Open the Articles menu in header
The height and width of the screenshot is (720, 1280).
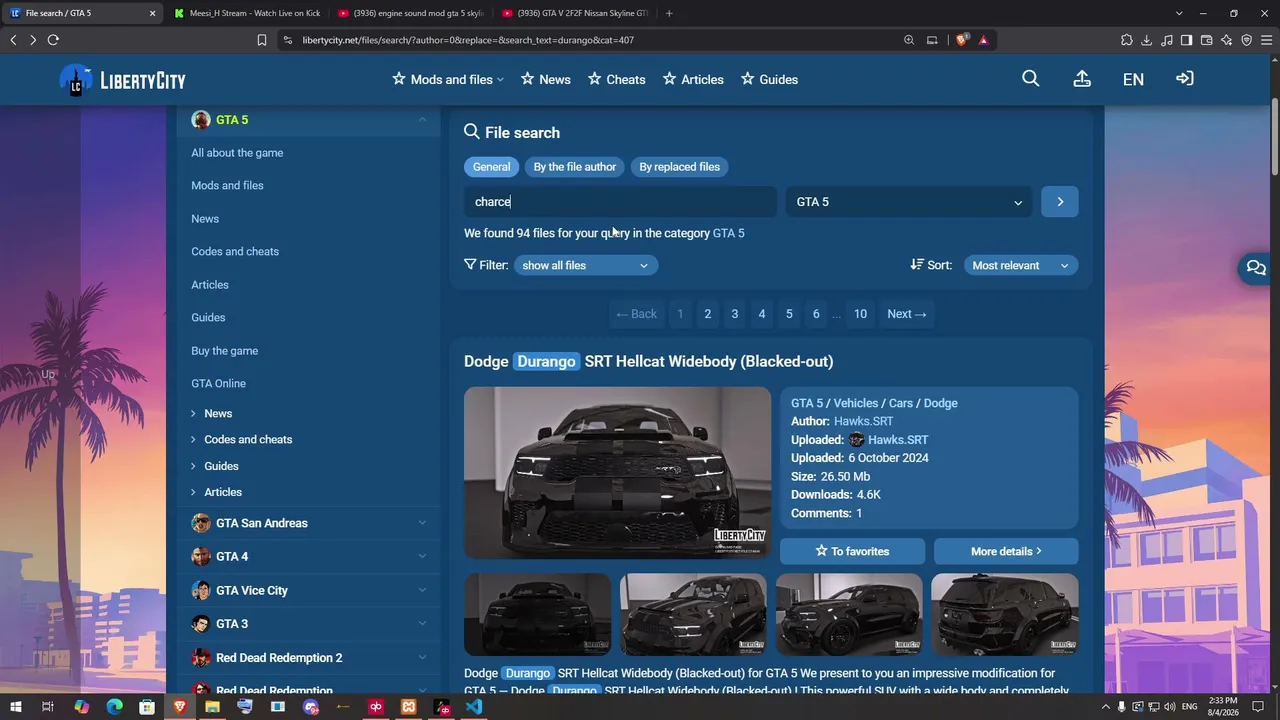click(x=693, y=80)
